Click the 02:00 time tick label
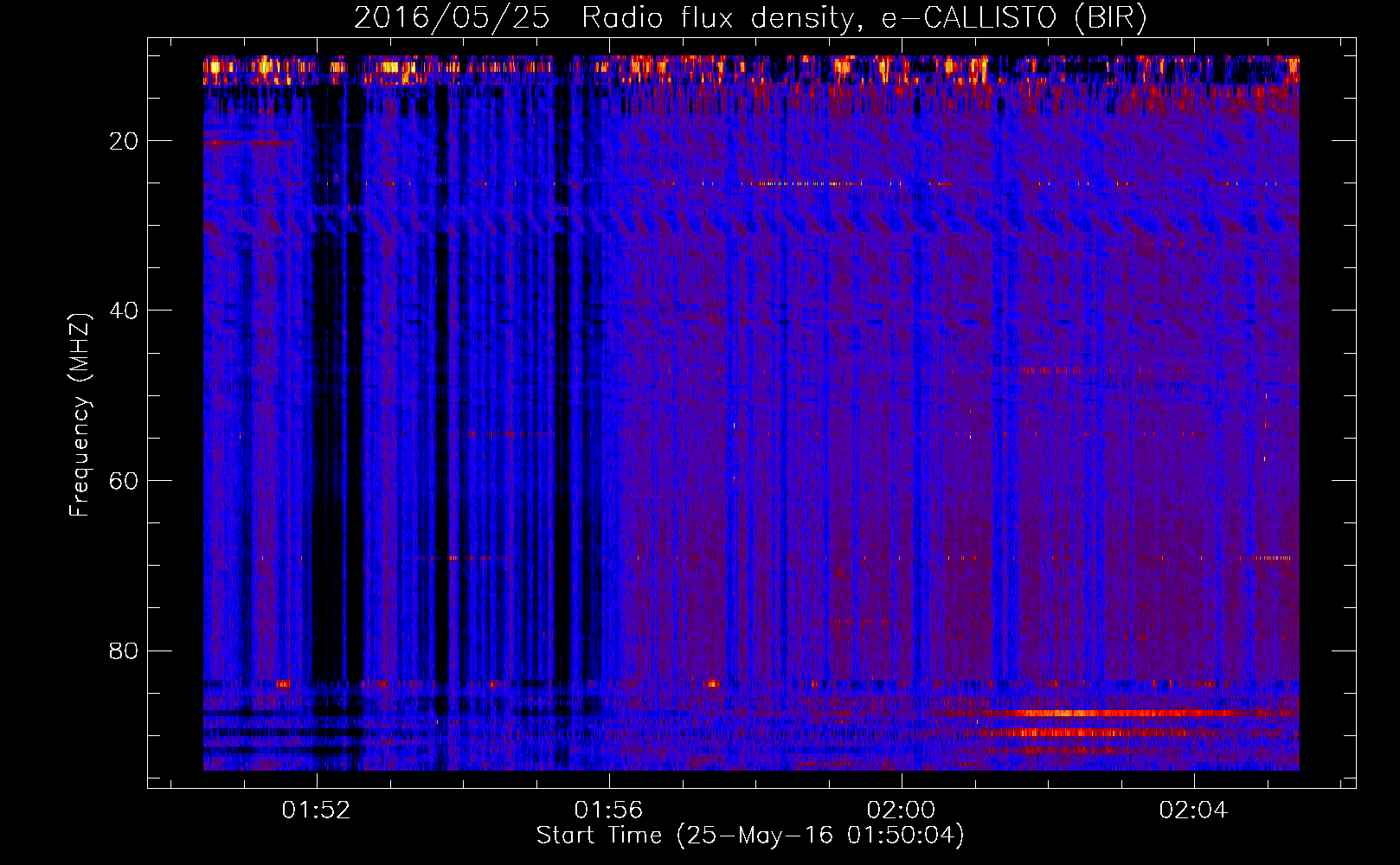Screen dimensions: 1400x865 point(902,810)
